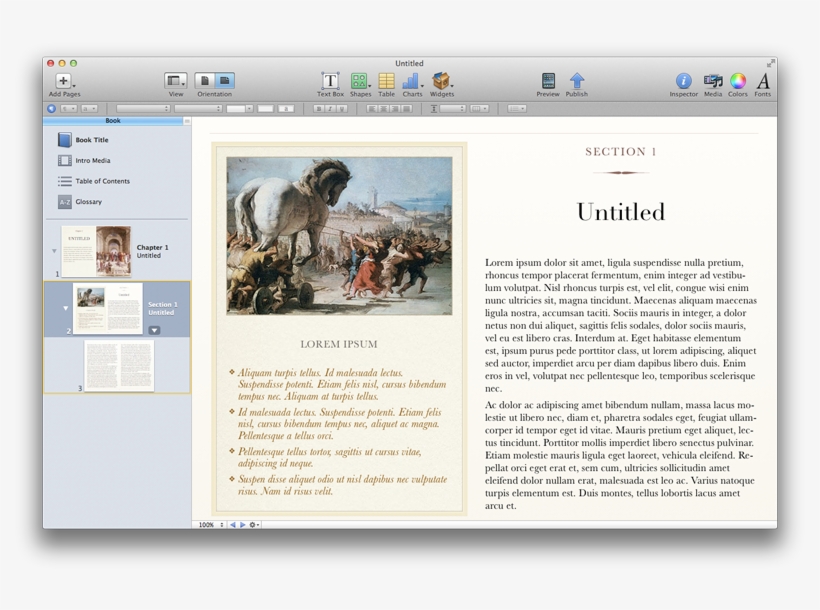Open the View dropdown
The height and width of the screenshot is (610, 820).
point(175,82)
